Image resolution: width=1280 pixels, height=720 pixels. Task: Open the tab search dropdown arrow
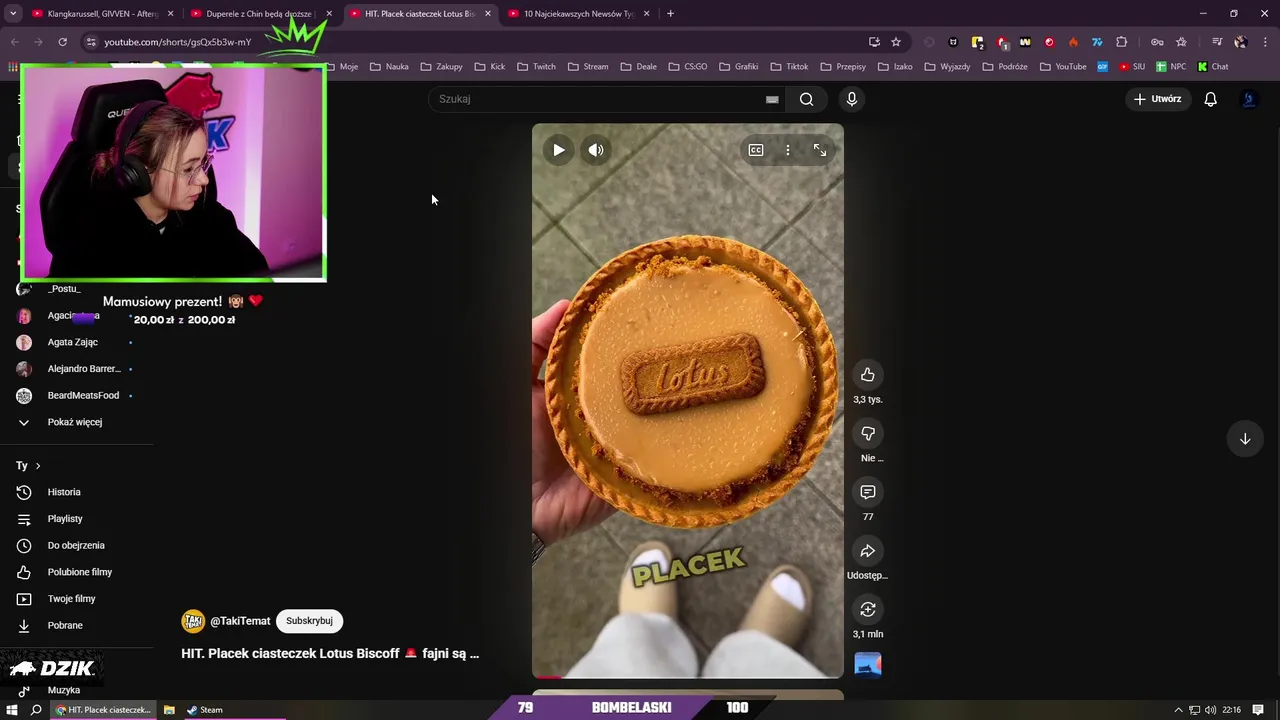pos(13,14)
